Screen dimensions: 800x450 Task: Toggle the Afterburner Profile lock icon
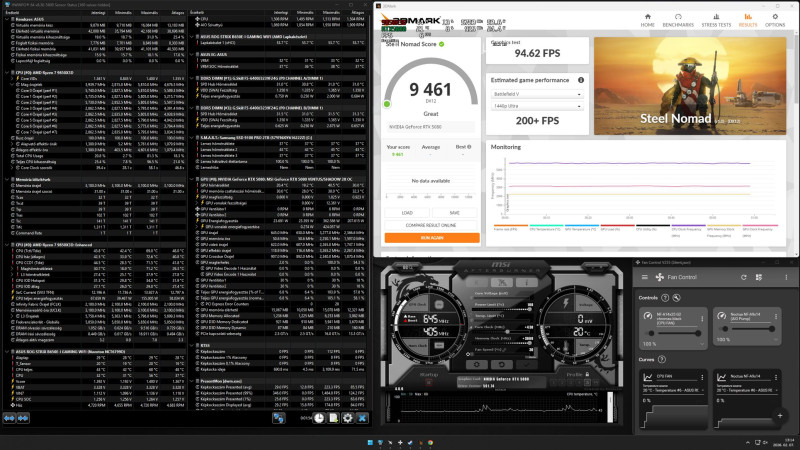click(x=587, y=374)
